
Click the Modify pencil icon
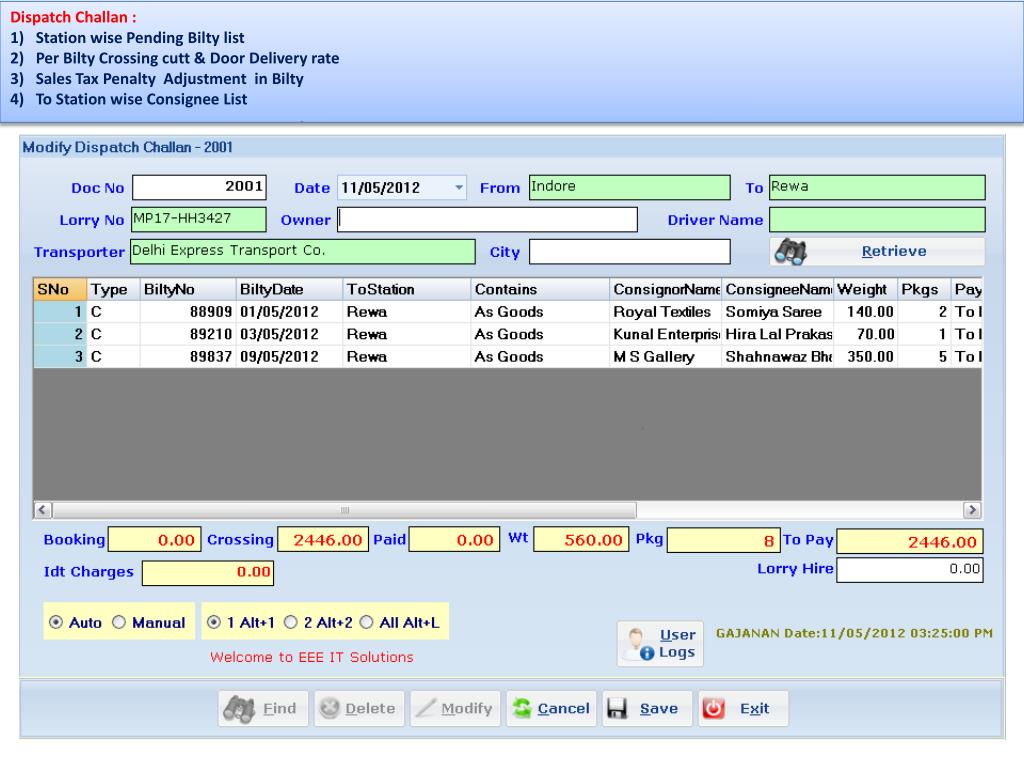coord(426,708)
